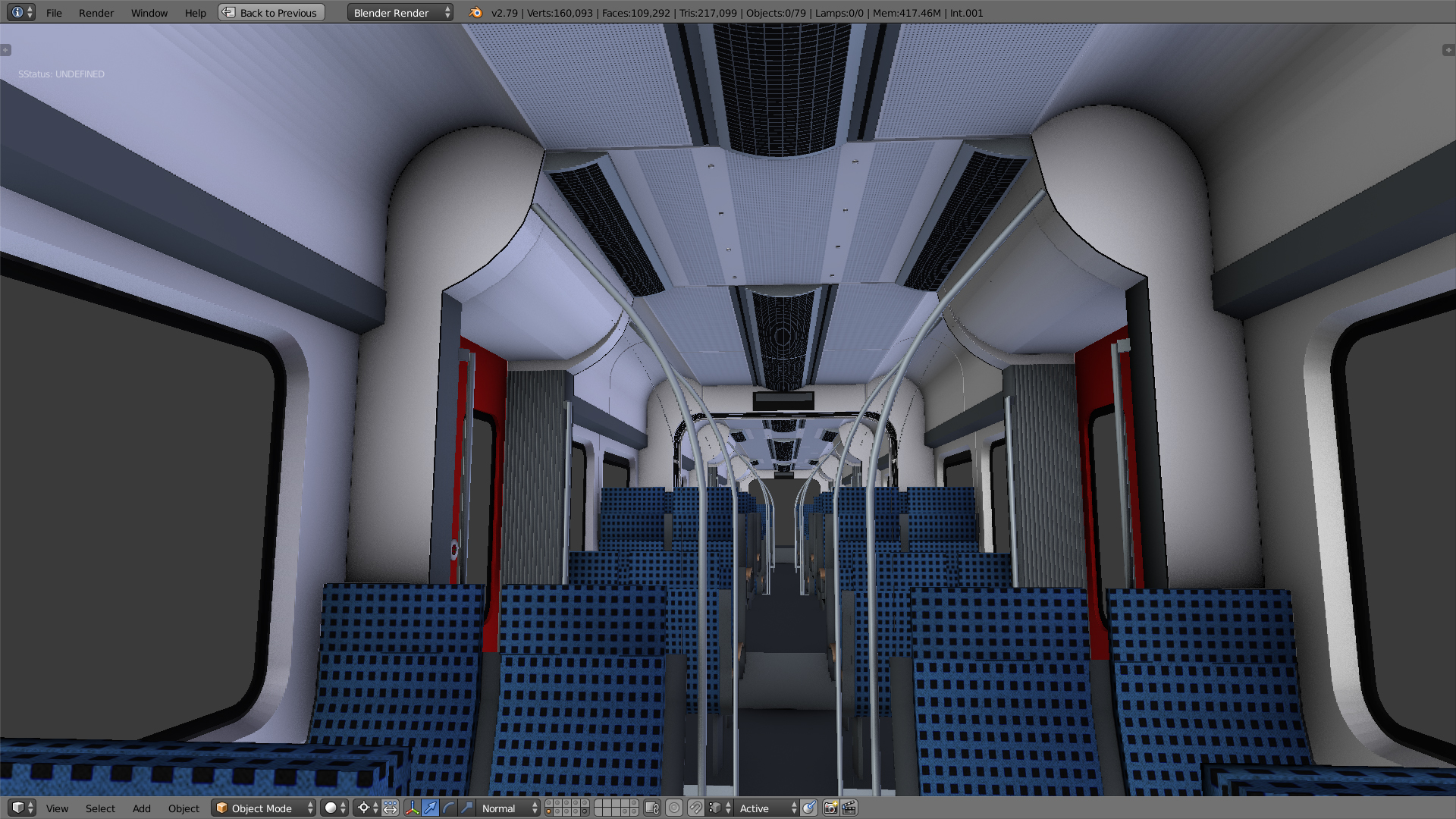Open the Active snap target dropdown
The width and height of the screenshot is (1456, 819).
(766, 808)
